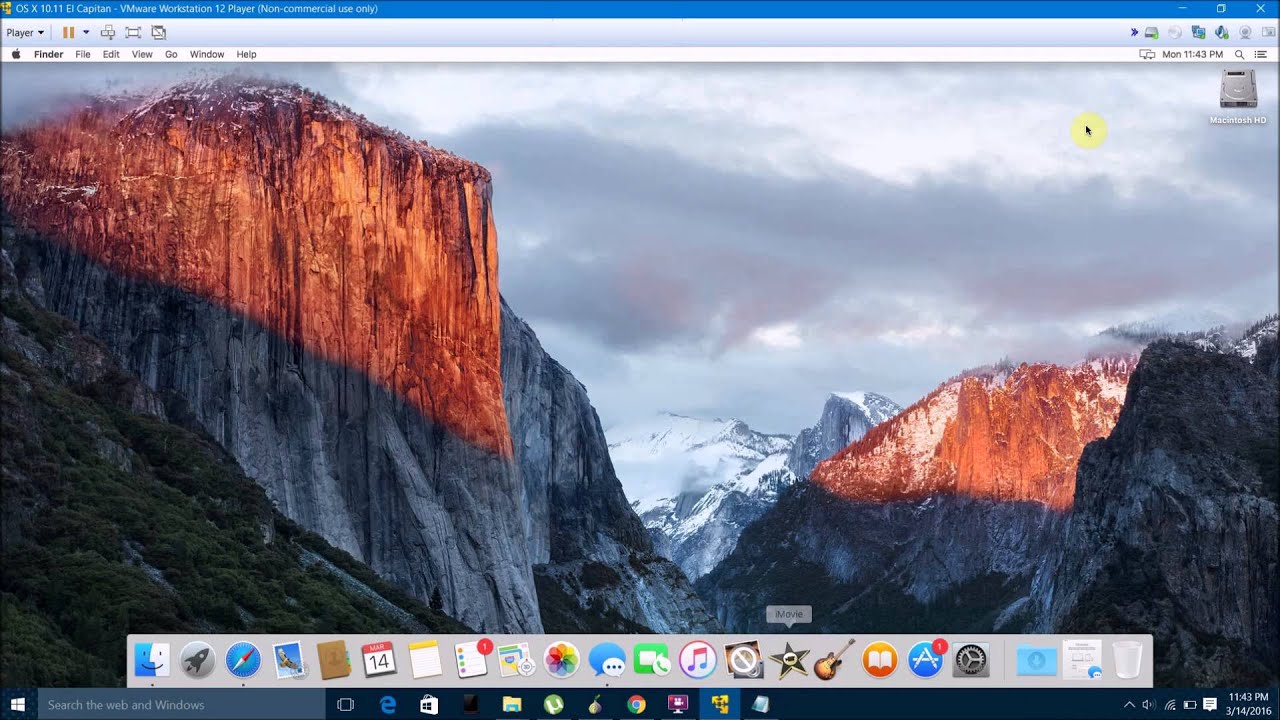Open Windows Task View
The width and height of the screenshot is (1280, 720).
(346, 705)
